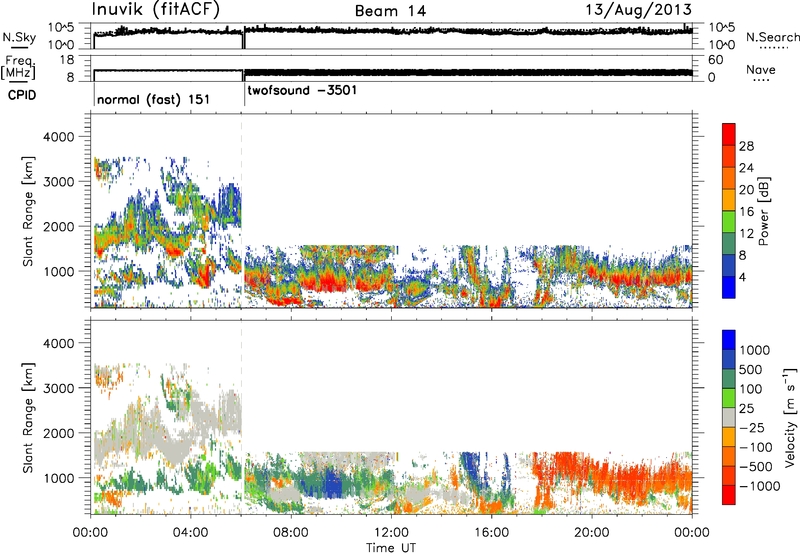
Task: Click the '08:00' time tick label
Action: pyautogui.click(x=290, y=533)
